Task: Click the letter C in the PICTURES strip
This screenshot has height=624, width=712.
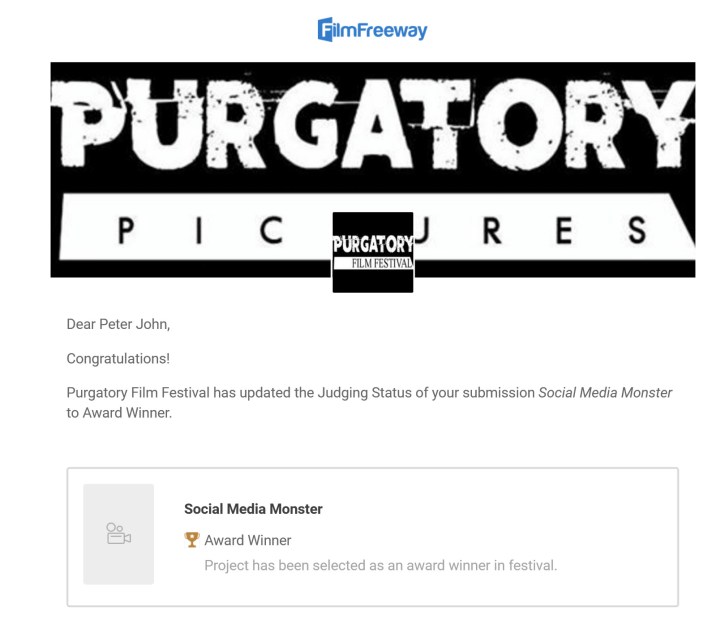Action: pos(270,231)
